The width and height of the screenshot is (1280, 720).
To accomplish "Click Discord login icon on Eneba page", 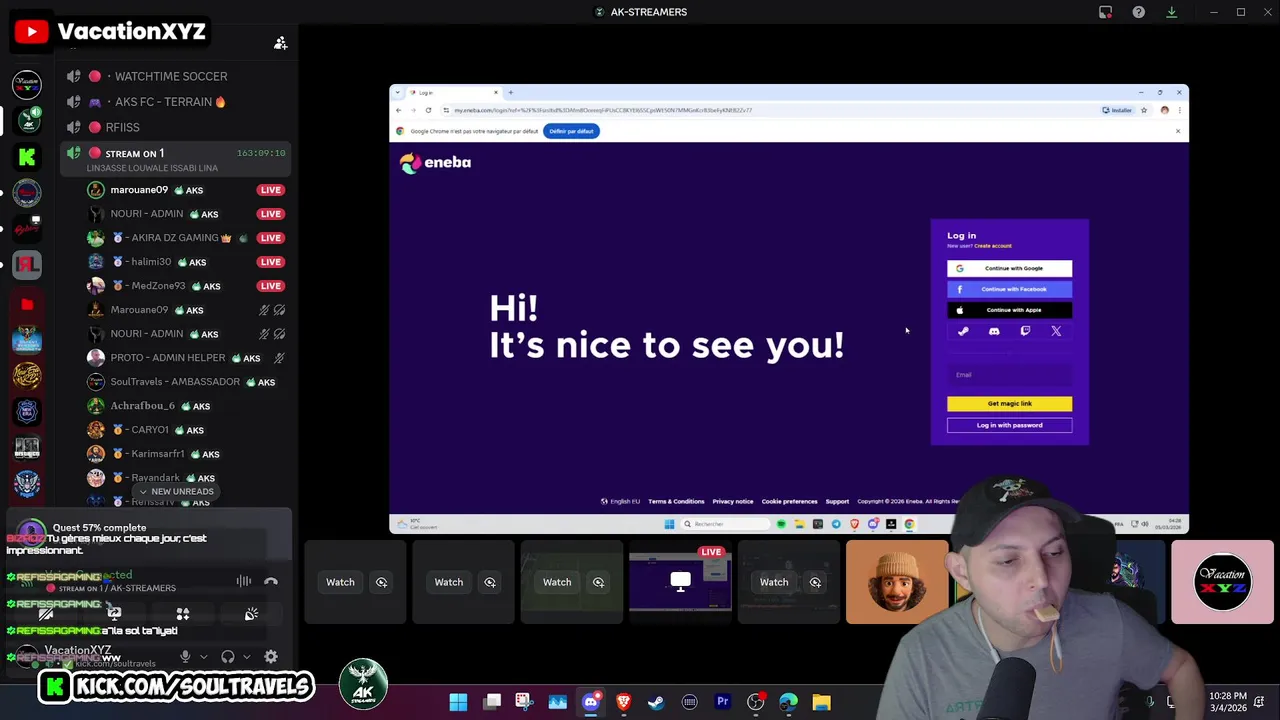I will [x=994, y=331].
